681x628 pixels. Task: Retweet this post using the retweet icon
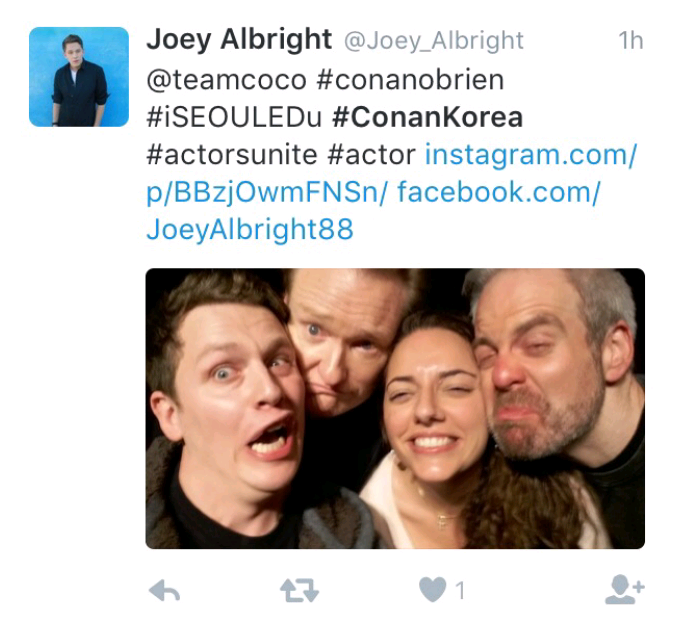pyautogui.click(x=299, y=590)
